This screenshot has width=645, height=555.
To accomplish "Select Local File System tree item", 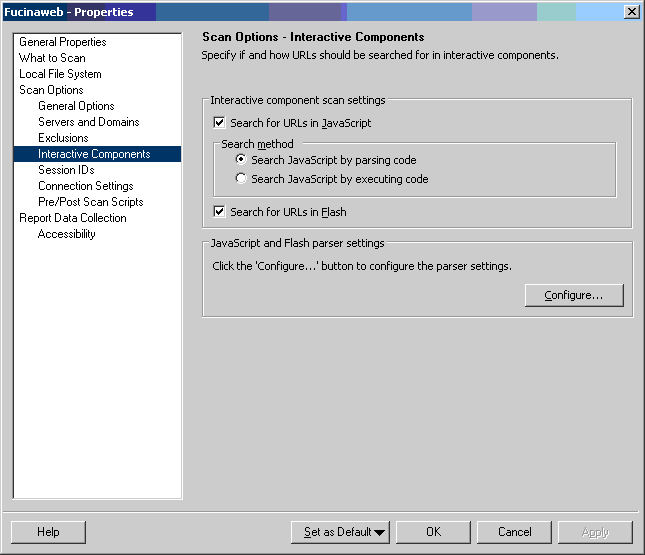I will (60, 74).
